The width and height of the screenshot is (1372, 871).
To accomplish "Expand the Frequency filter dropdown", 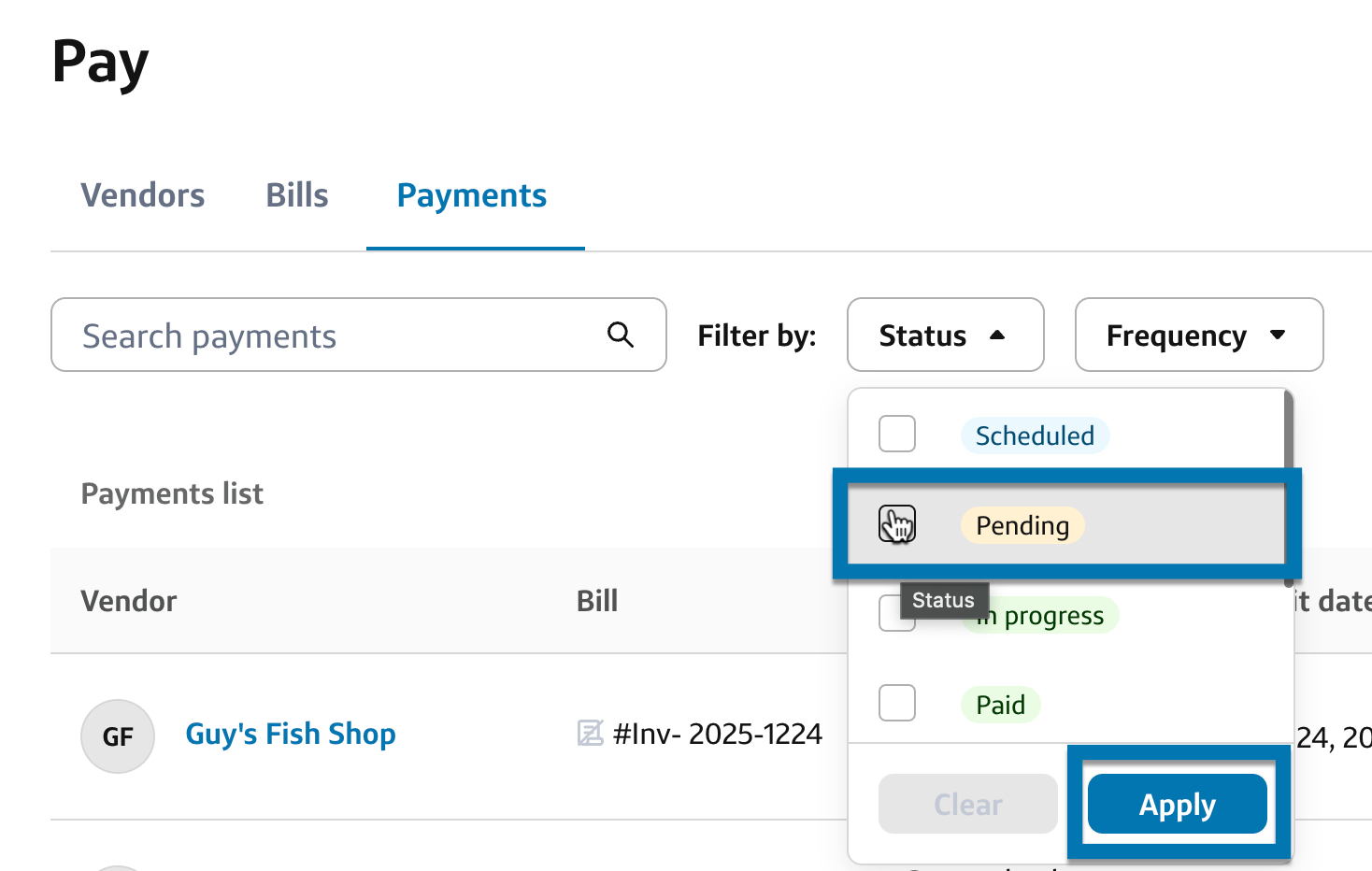I will click(1198, 335).
